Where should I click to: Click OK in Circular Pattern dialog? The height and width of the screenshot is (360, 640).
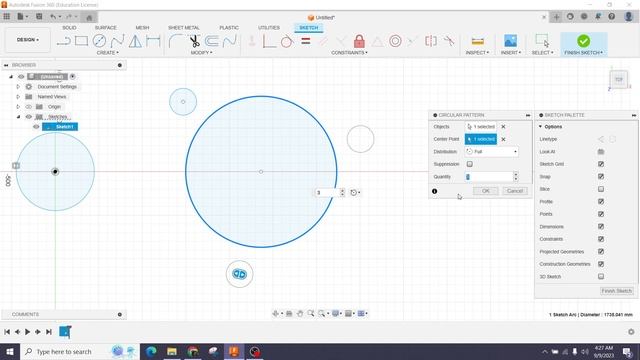point(485,191)
